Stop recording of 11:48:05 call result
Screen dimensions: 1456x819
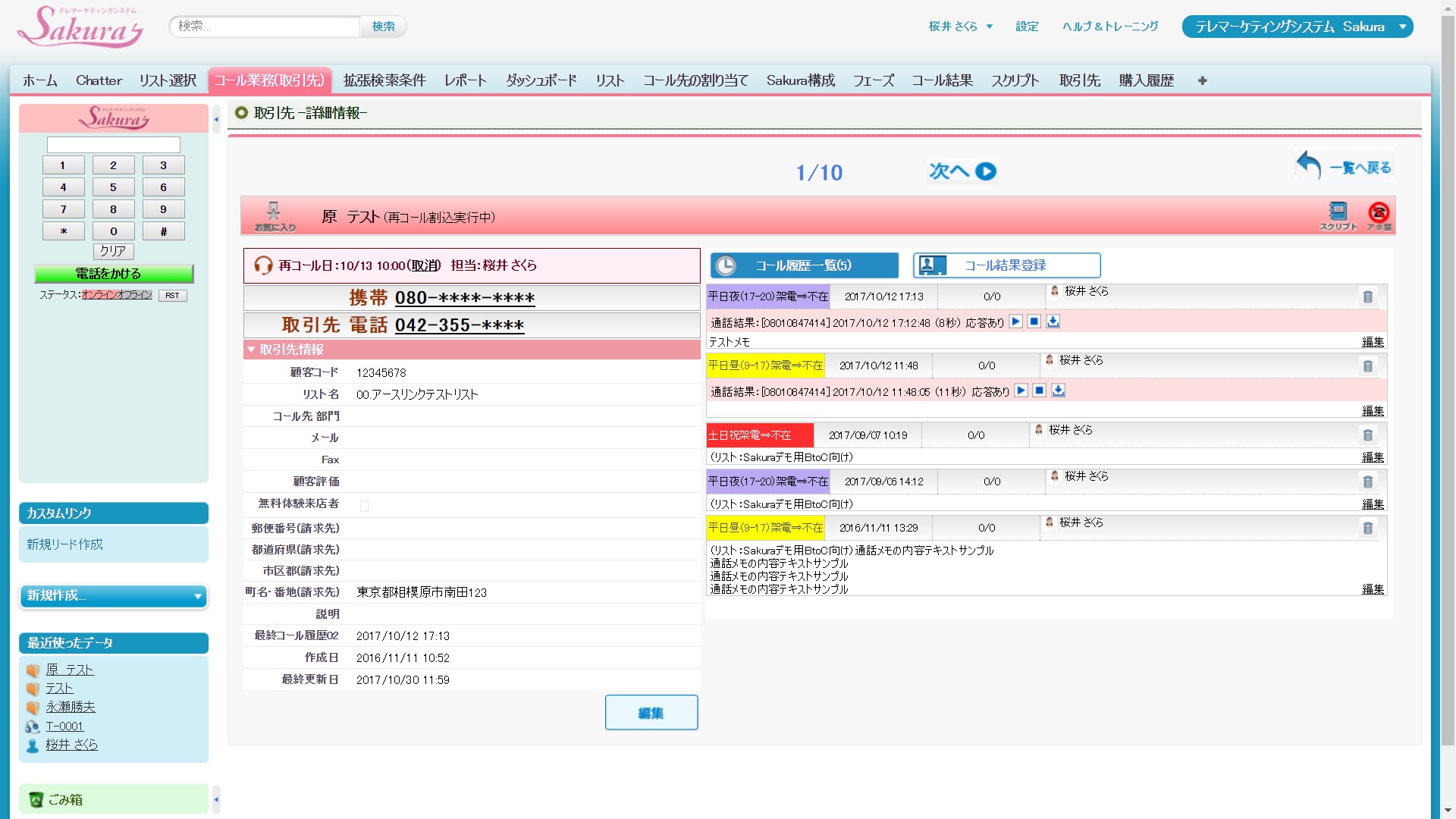click(x=1039, y=391)
